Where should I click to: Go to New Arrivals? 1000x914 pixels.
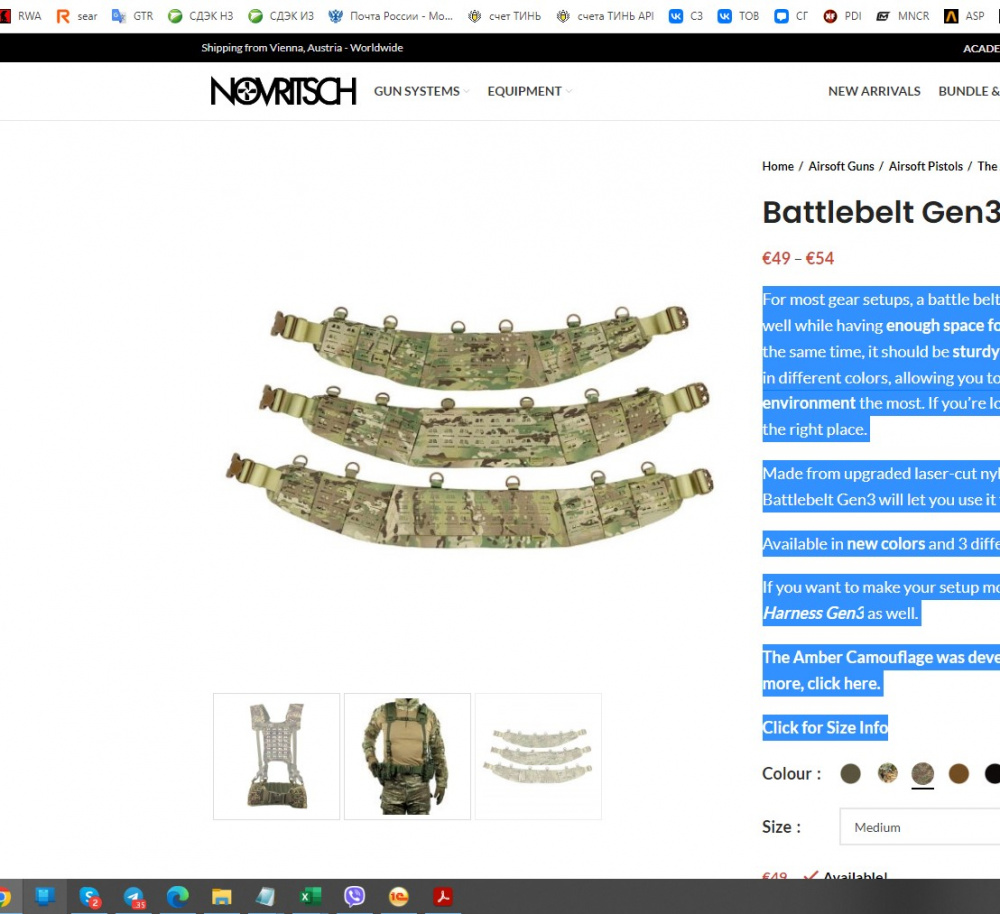[x=874, y=91]
